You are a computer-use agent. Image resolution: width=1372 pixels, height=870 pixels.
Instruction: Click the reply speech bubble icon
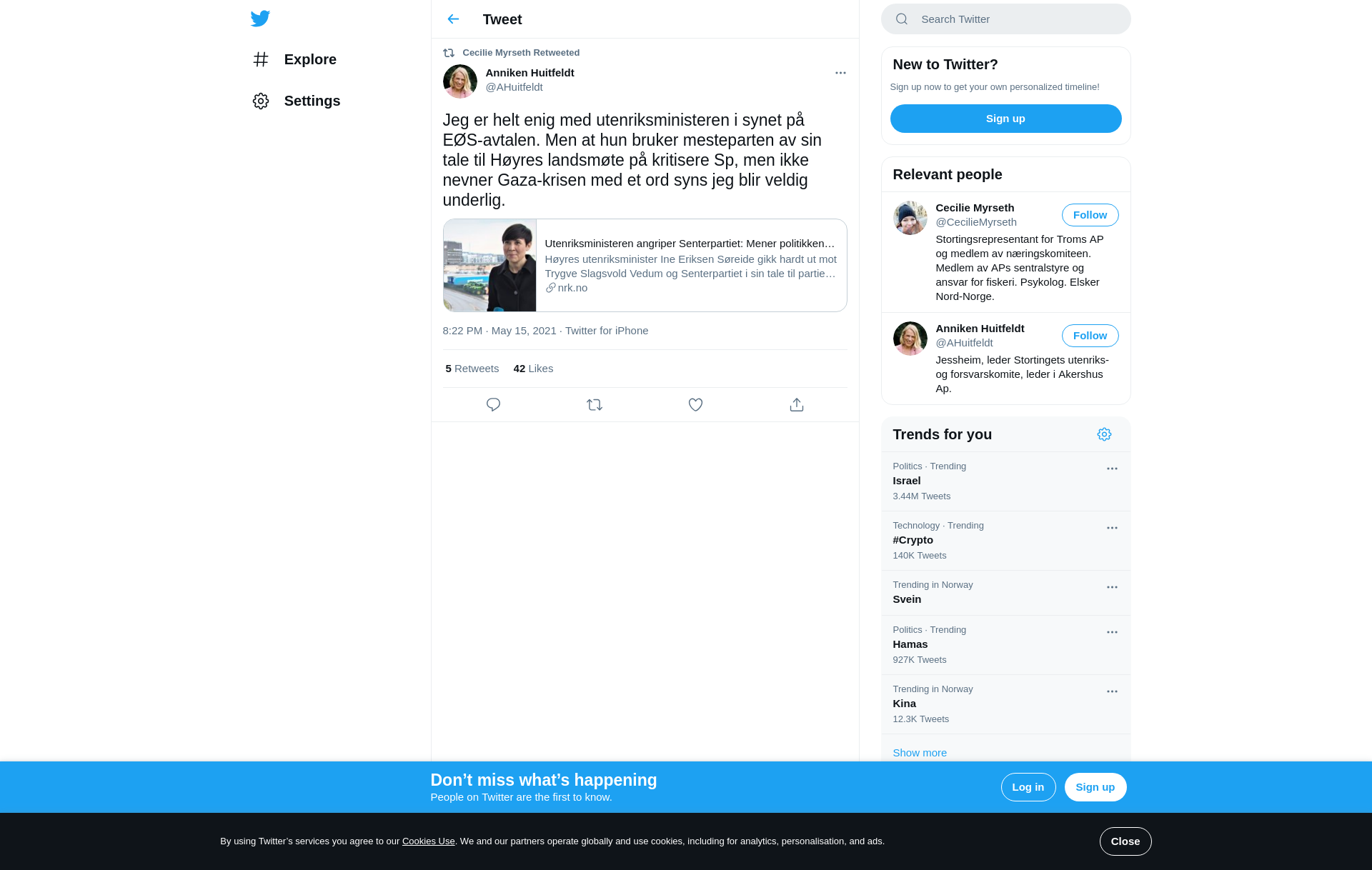coord(493,405)
